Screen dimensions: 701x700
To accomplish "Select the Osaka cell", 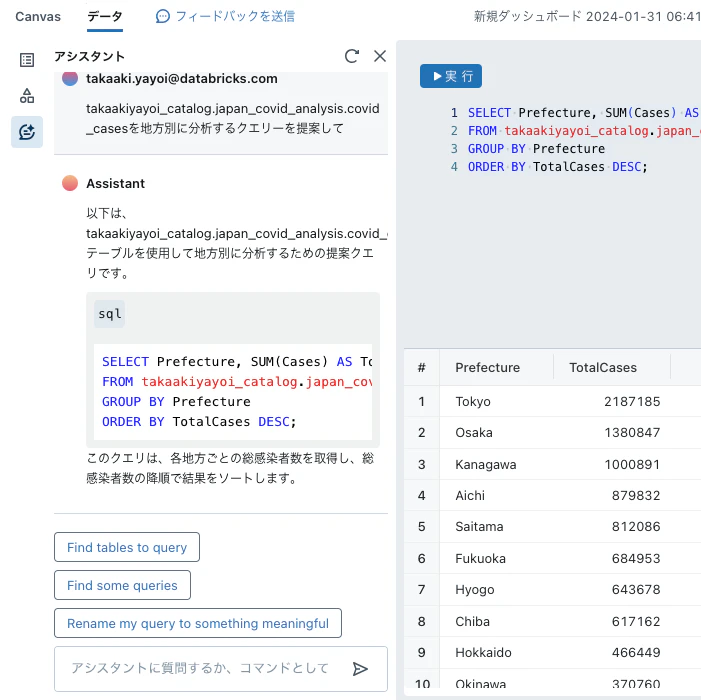I will (474, 433).
